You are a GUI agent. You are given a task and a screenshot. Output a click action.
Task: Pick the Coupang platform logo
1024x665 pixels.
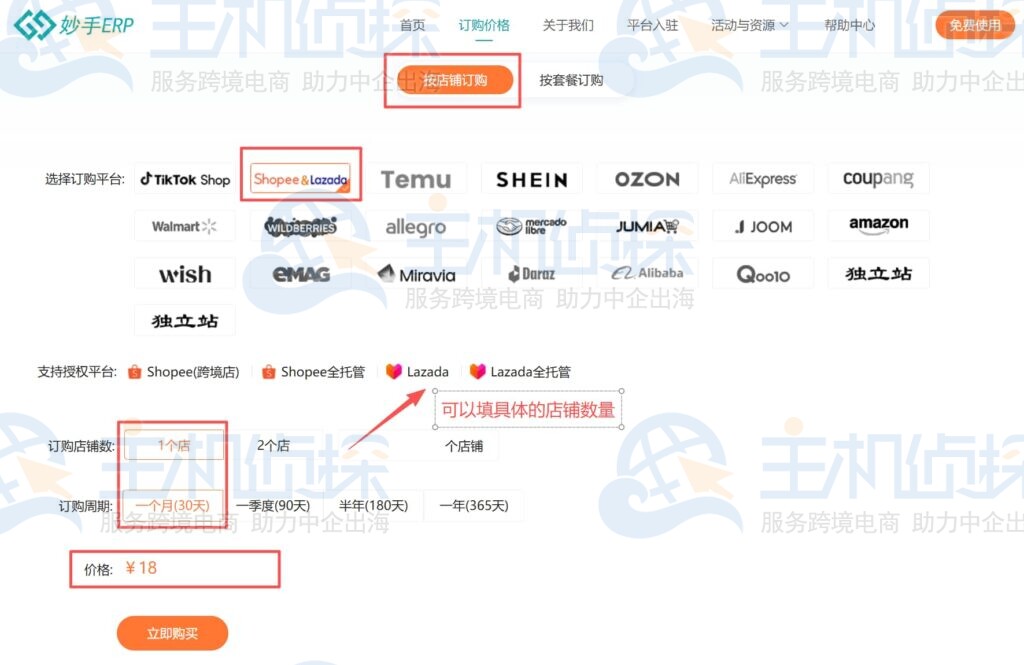click(x=878, y=180)
